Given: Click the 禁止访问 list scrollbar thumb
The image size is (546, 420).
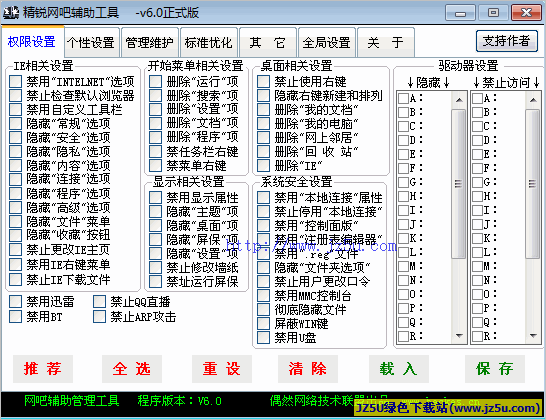Looking at the screenshot, I should pyautogui.click(x=533, y=184).
